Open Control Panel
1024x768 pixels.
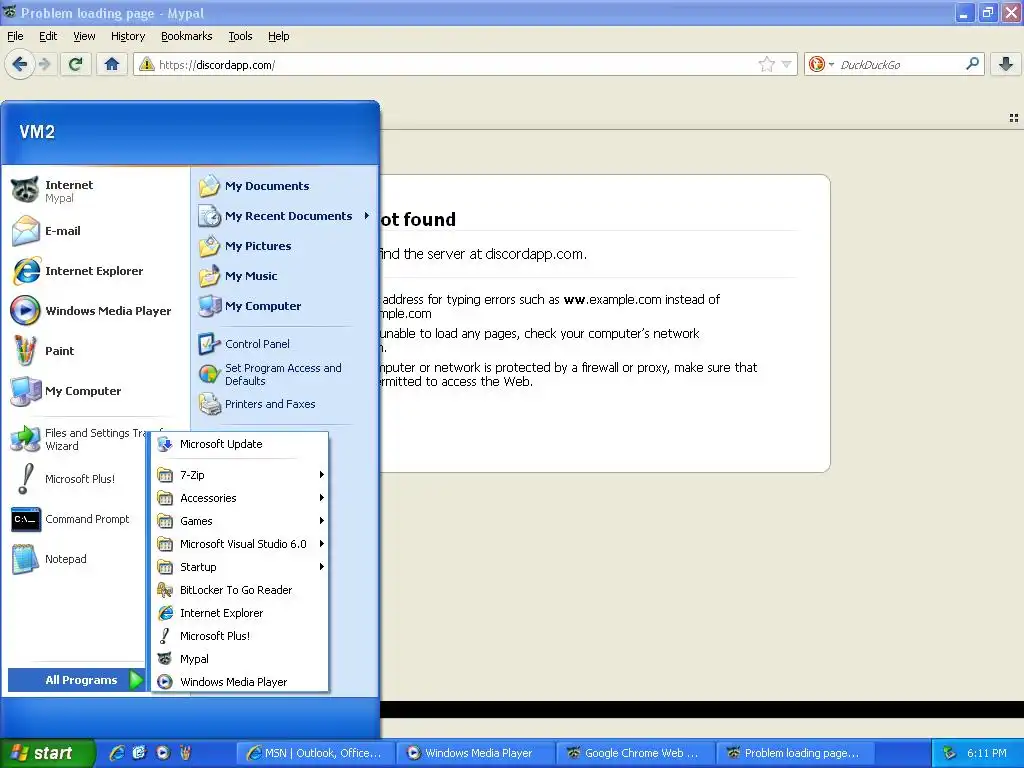click(285, 344)
